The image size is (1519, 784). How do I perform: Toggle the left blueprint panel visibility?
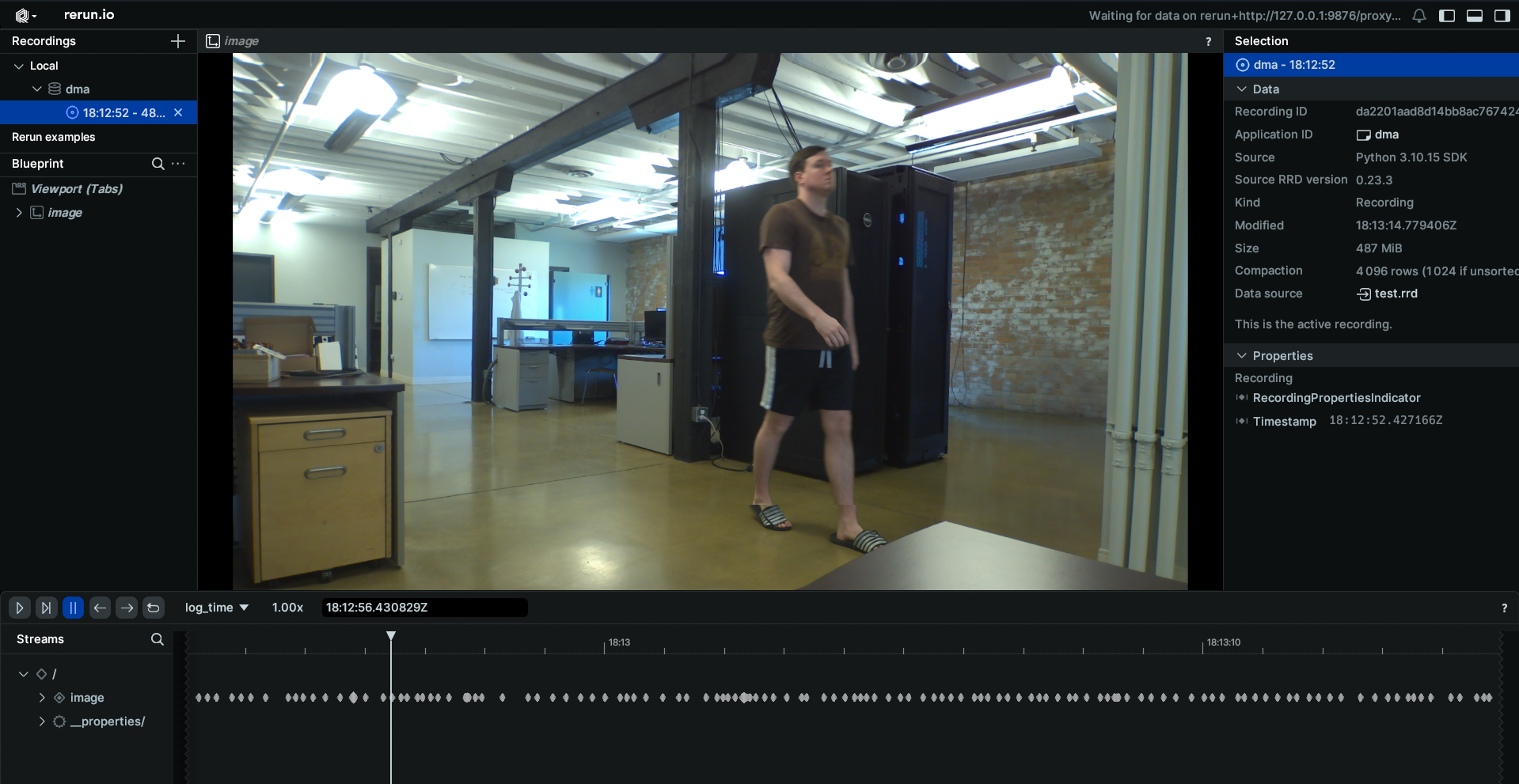pos(1447,16)
